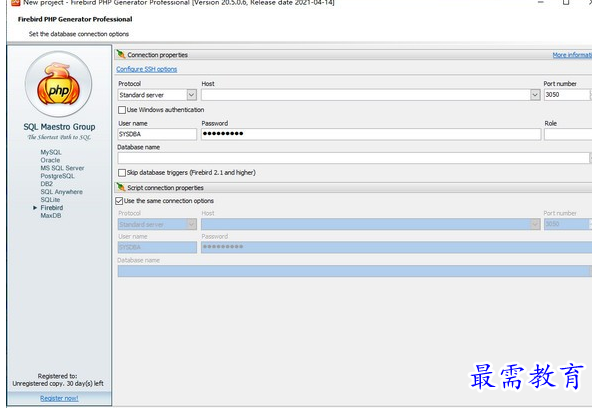Click the User name field with SYSDBA
This screenshot has height=408, width=592.
157,134
